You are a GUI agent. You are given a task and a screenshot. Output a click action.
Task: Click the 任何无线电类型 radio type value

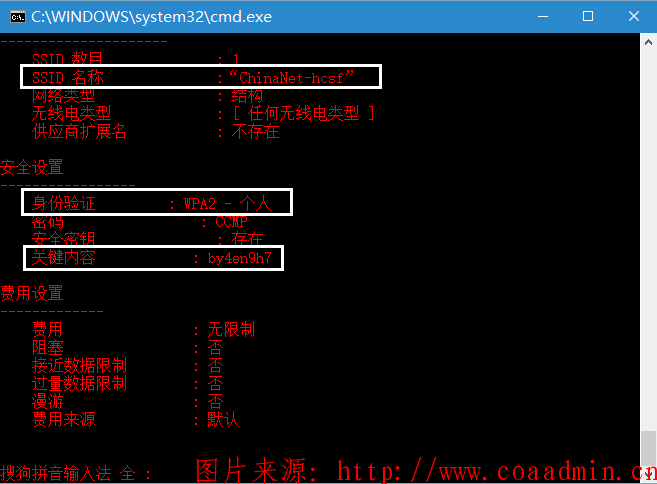(303, 114)
